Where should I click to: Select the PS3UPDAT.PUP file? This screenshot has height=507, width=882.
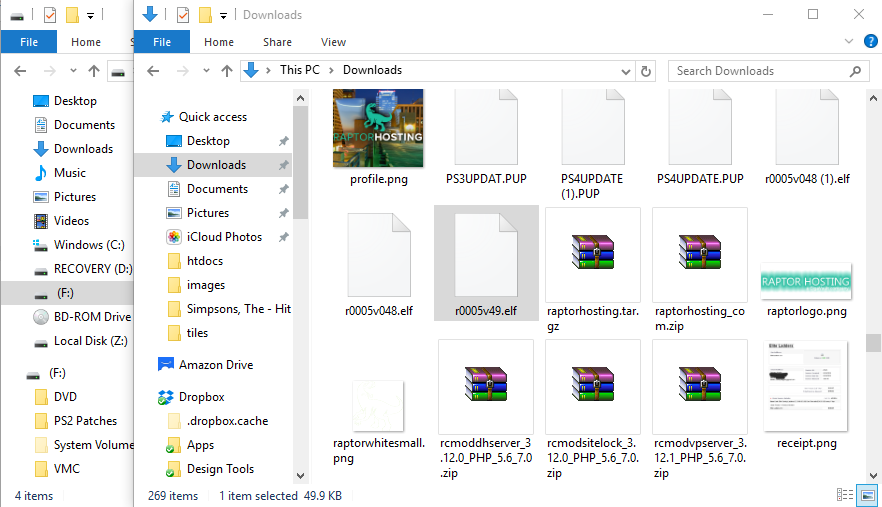pos(486,138)
